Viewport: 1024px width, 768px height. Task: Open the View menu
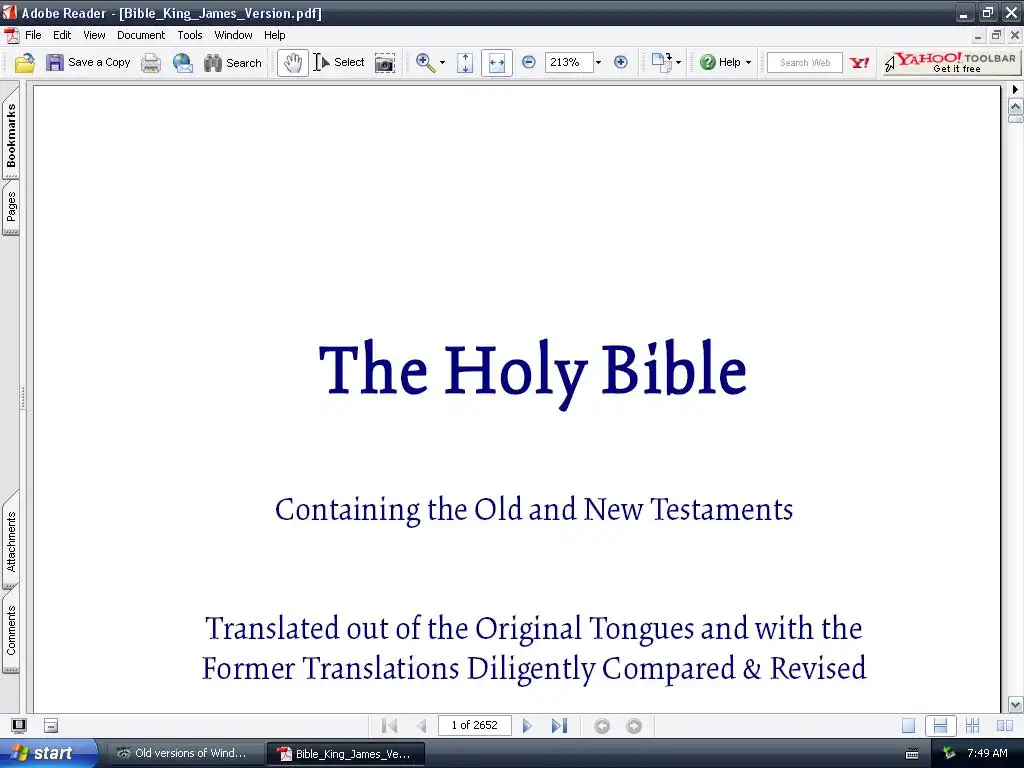tap(94, 35)
